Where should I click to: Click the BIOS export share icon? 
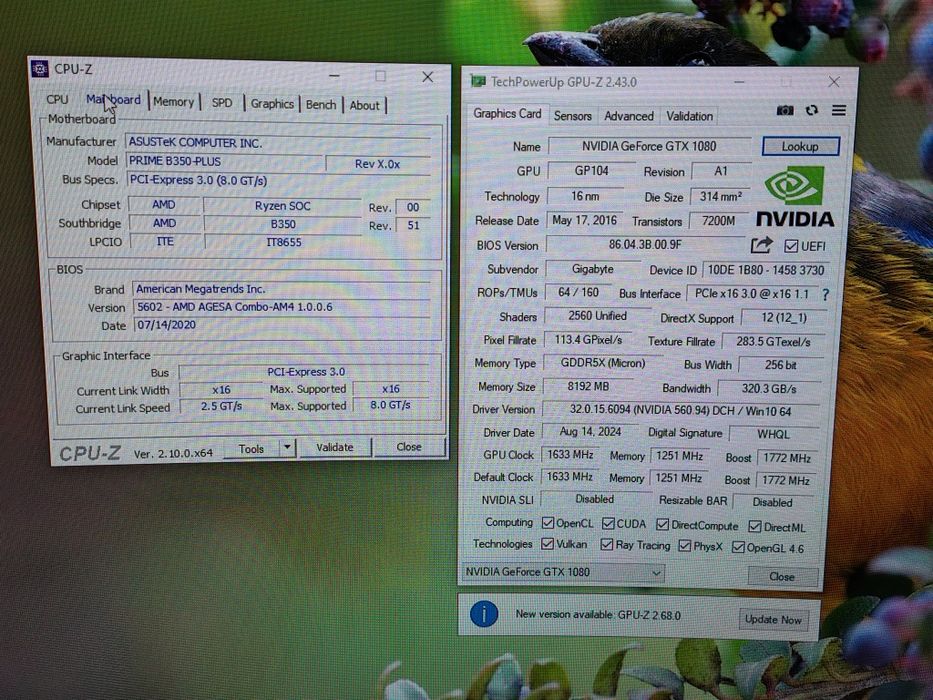click(x=761, y=245)
